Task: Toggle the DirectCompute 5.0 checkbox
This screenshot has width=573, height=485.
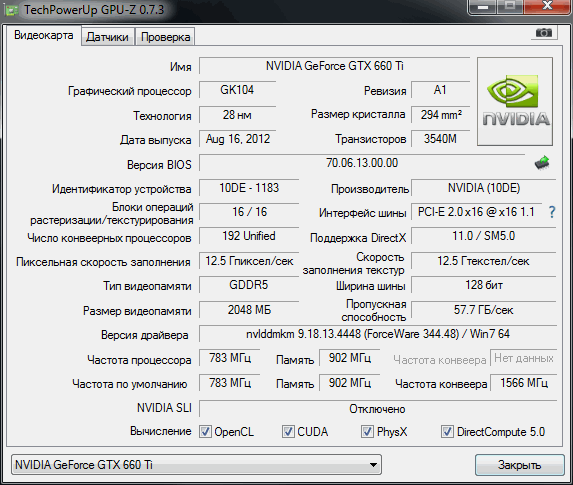Action: [447, 432]
